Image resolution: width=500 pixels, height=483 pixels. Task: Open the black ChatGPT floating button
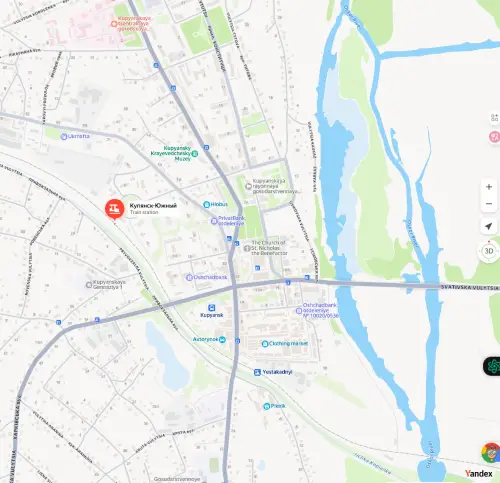(x=492, y=366)
